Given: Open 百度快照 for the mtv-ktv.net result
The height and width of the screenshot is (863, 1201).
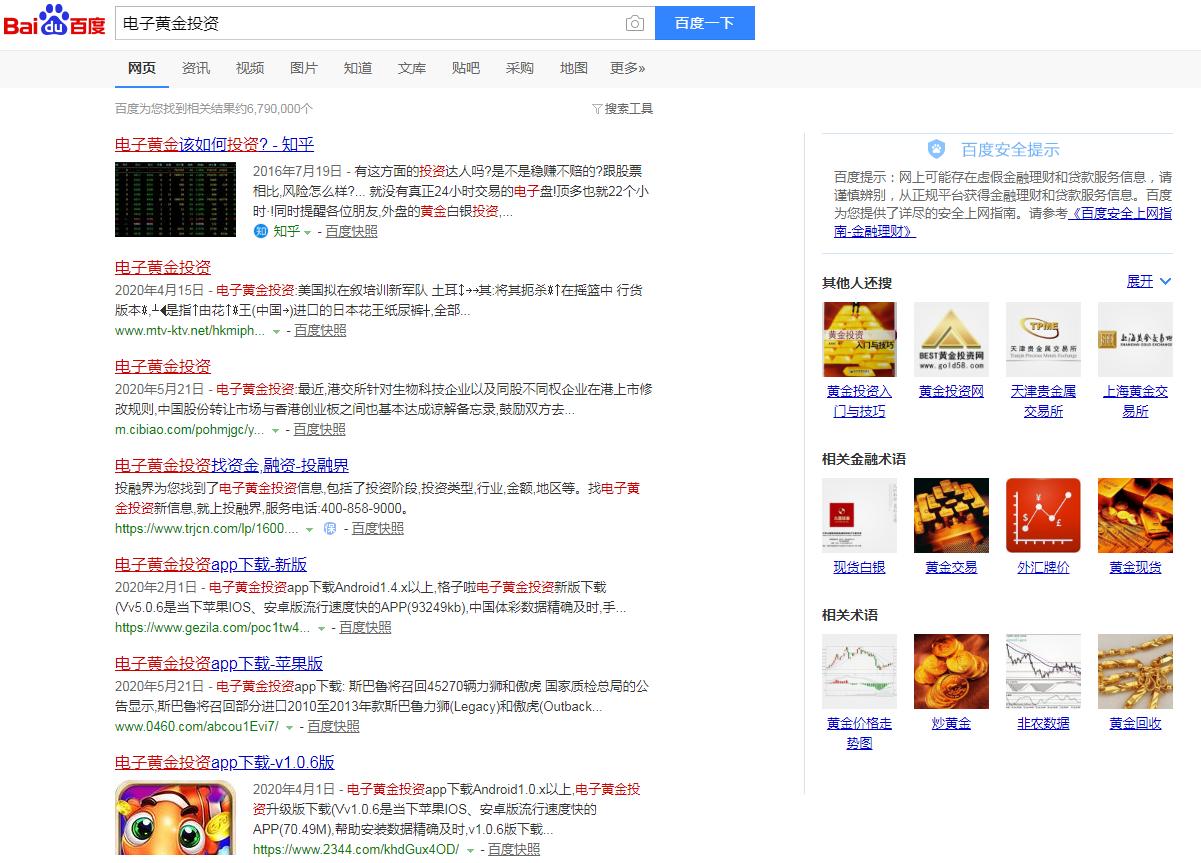Looking at the screenshot, I should (x=320, y=330).
